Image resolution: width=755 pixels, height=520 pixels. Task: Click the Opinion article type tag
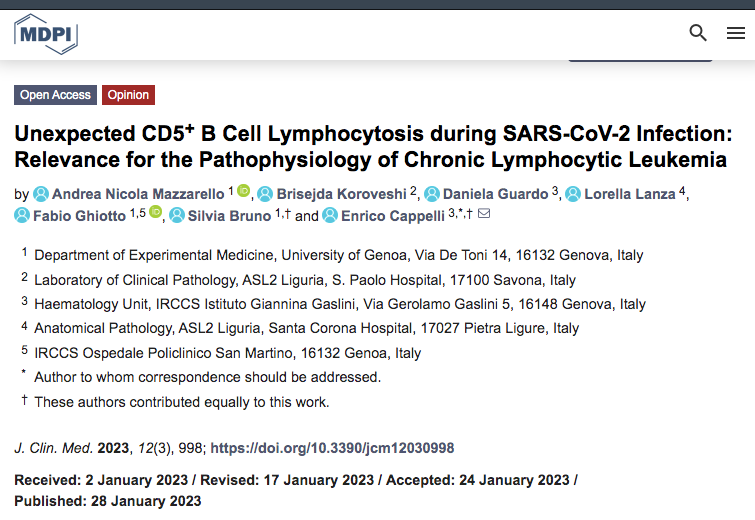(x=128, y=95)
